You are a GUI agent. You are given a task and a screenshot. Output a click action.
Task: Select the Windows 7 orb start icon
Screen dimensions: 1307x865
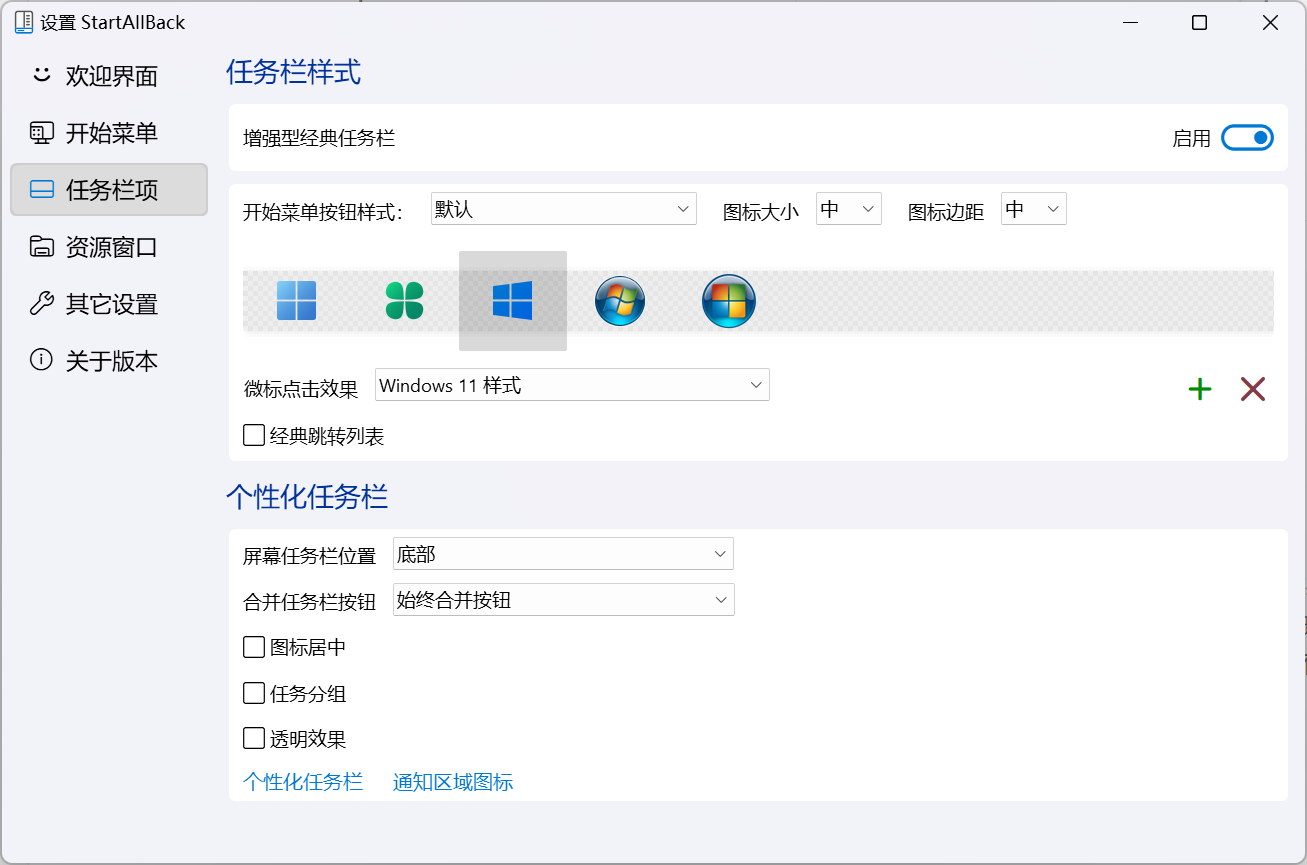[x=620, y=301]
